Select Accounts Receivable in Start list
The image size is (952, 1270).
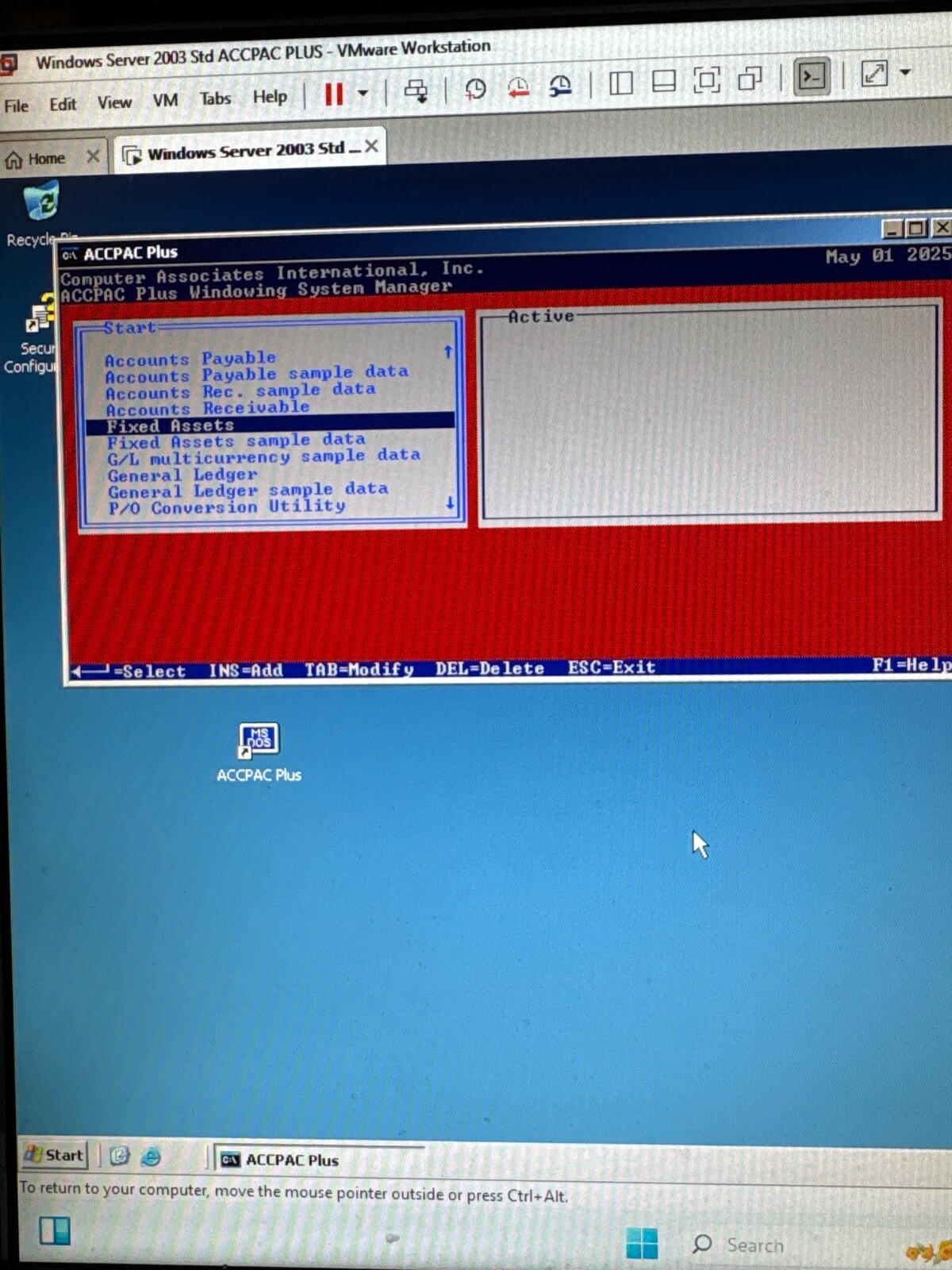tap(208, 408)
